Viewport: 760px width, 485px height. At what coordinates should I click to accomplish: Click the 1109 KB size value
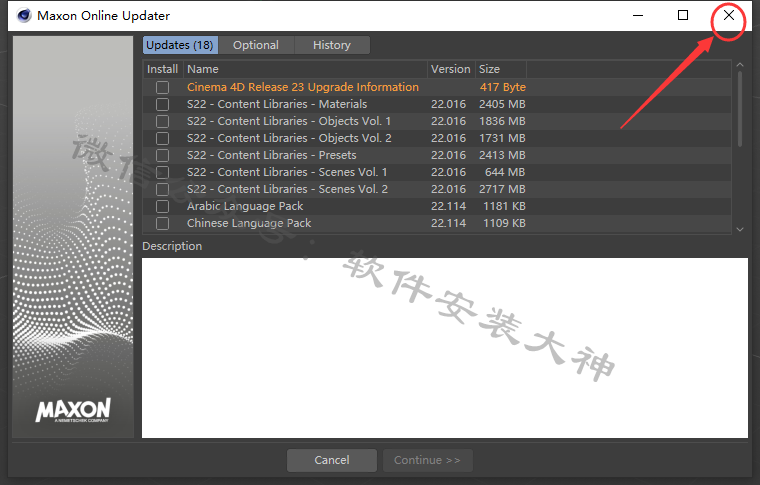pyautogui.click(x=504, y=223)
